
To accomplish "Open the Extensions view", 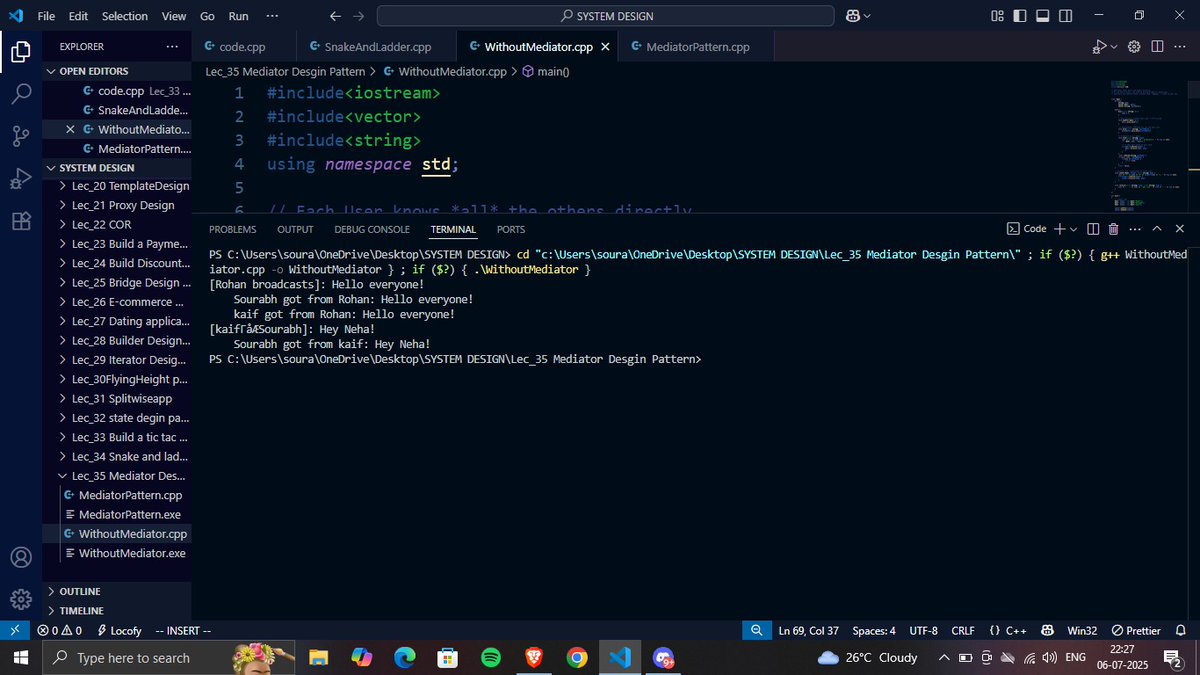I will click(x=20, y=221).
